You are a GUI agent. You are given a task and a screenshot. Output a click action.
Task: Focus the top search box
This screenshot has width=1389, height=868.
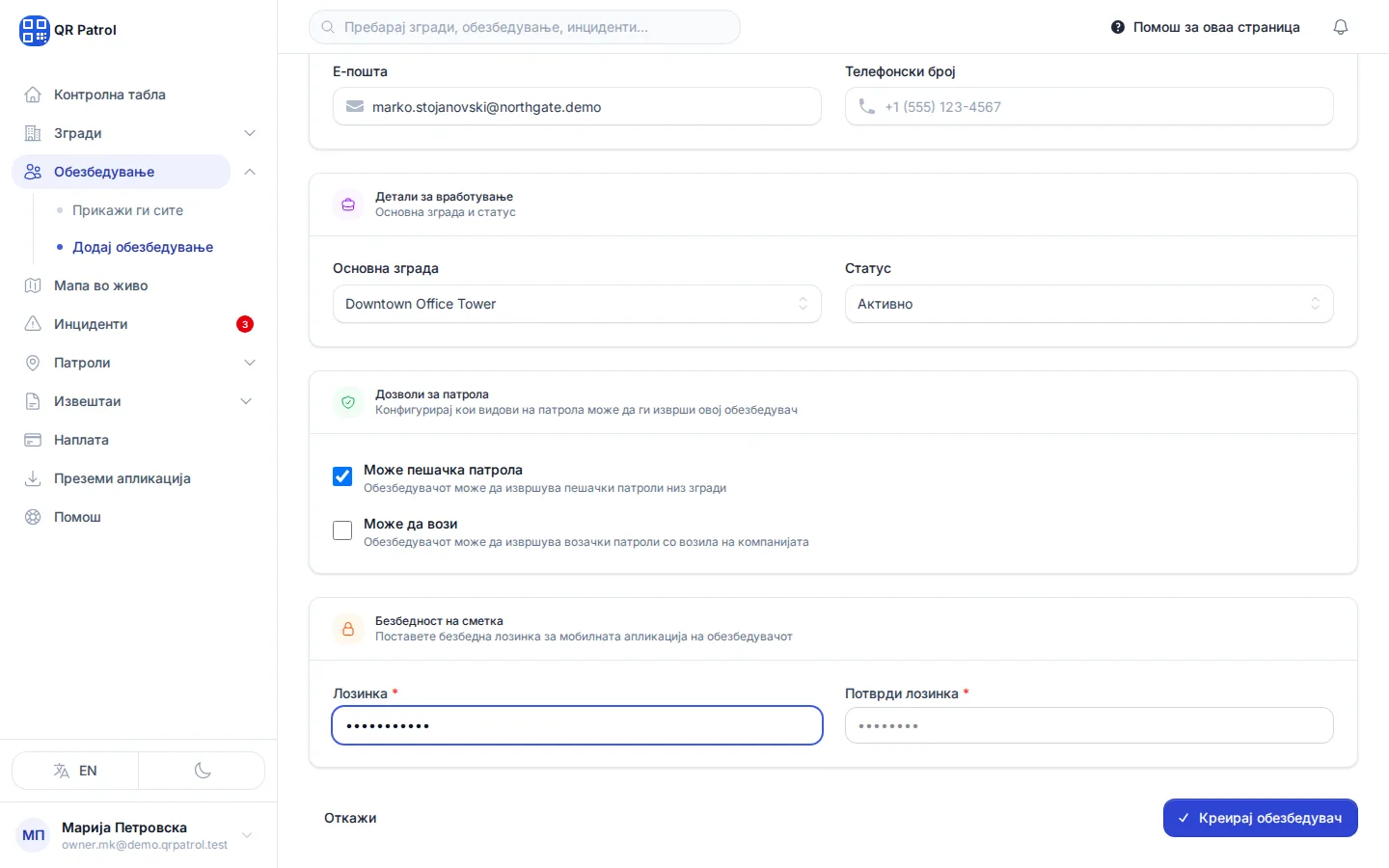pos(525,27)
